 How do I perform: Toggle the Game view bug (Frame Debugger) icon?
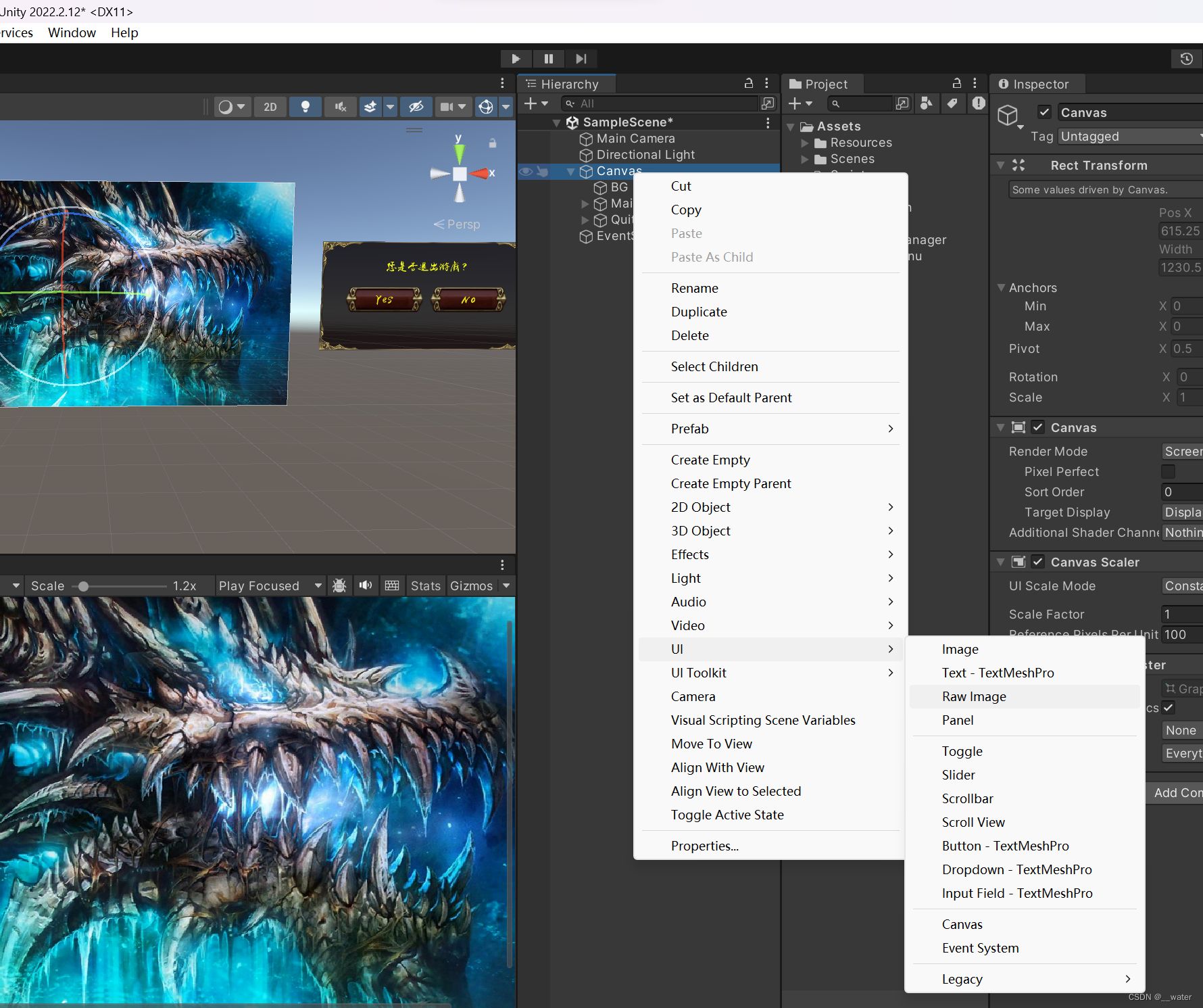tap(339, 585)
